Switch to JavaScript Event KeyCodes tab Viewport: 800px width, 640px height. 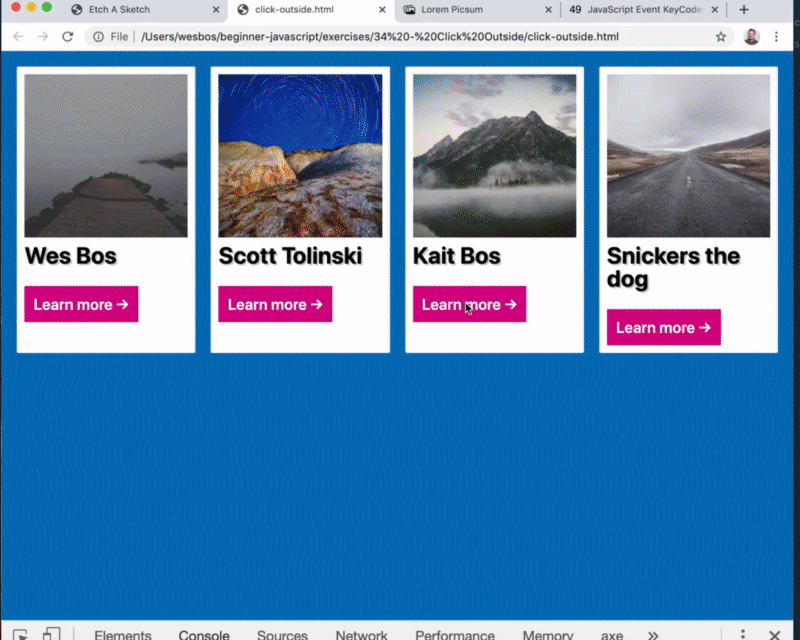tap(640, 10)
